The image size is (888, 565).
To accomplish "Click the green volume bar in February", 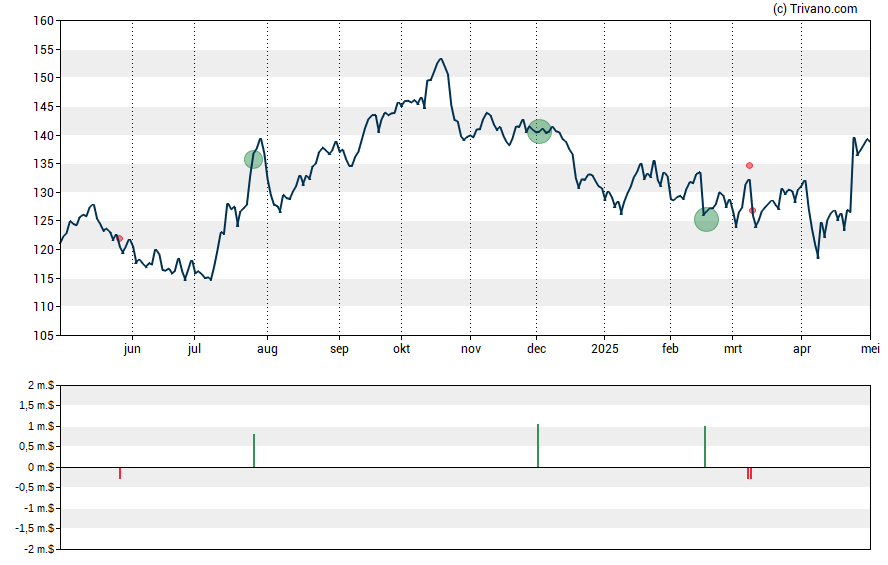I will [705, 447].
